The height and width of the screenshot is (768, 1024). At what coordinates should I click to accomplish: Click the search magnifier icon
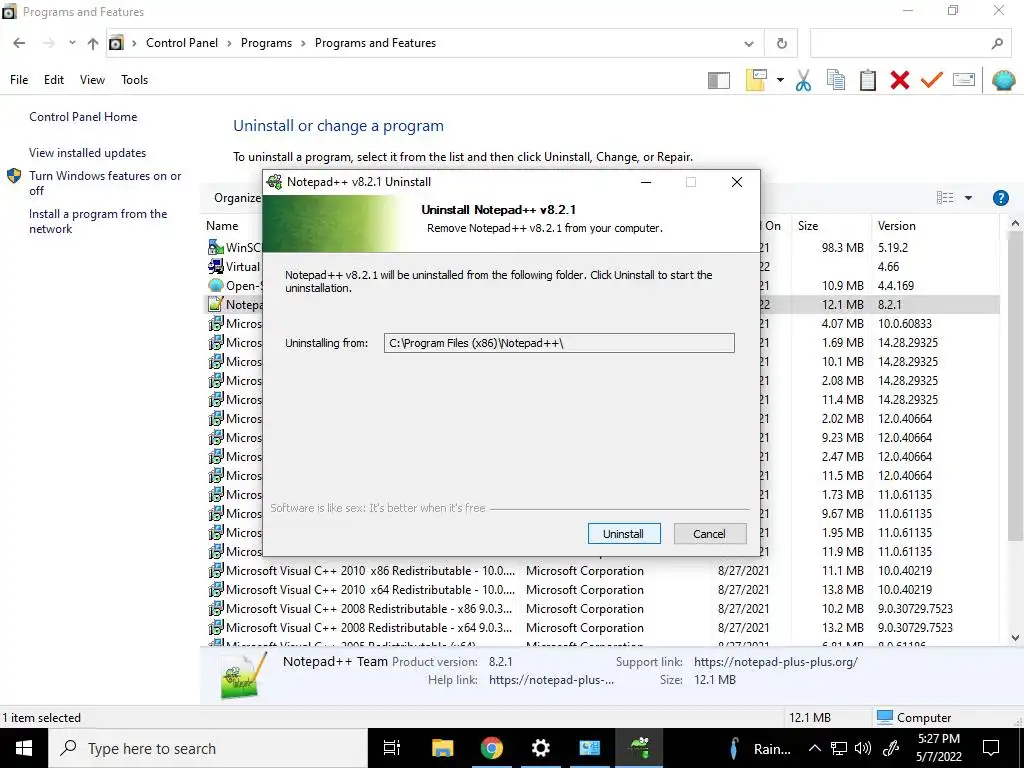coord(997,44)
